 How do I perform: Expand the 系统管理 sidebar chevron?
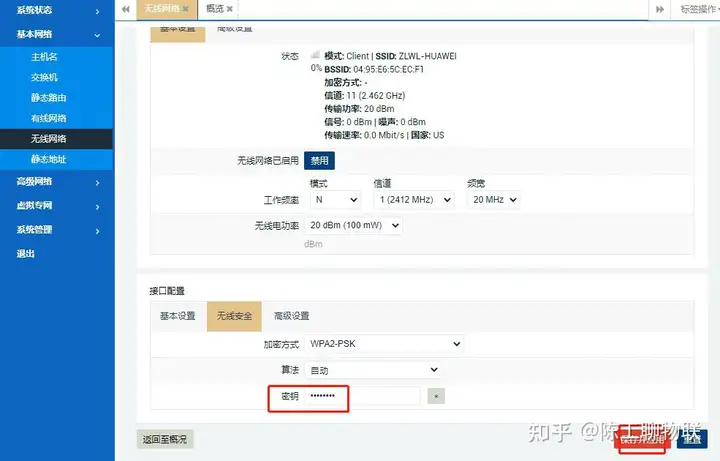pyautogui.click(x=97, y=230)
